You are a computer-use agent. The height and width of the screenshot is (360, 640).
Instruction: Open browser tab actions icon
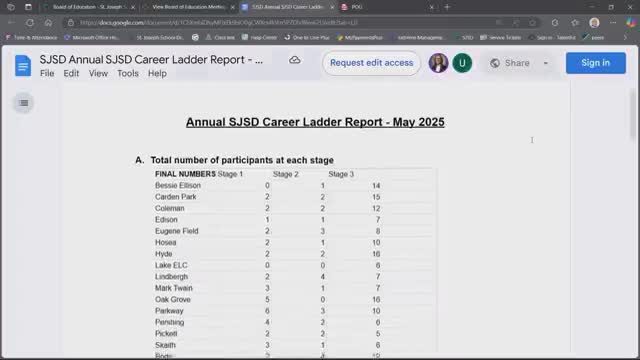tap(28, 7)
